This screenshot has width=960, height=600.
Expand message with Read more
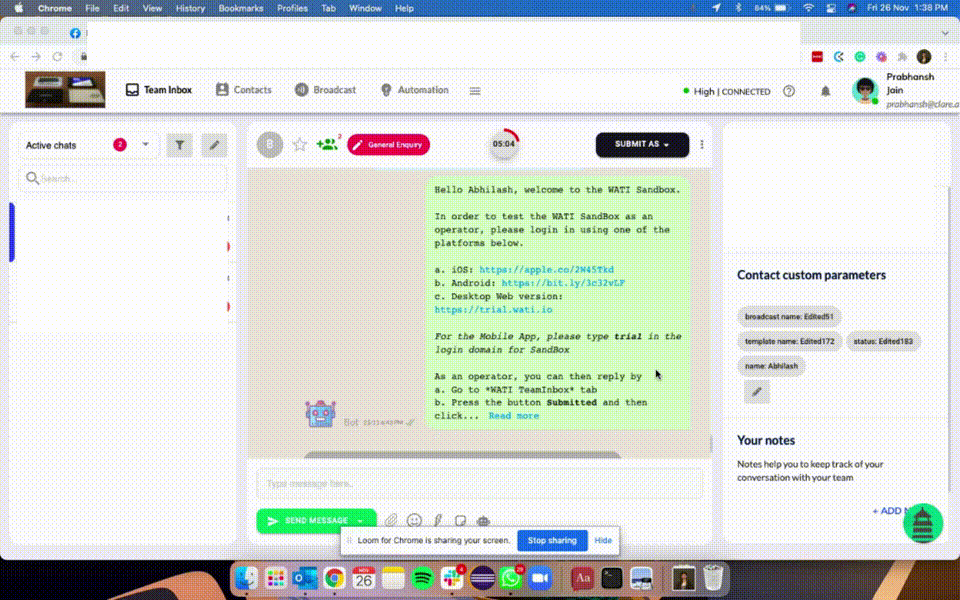514,416
